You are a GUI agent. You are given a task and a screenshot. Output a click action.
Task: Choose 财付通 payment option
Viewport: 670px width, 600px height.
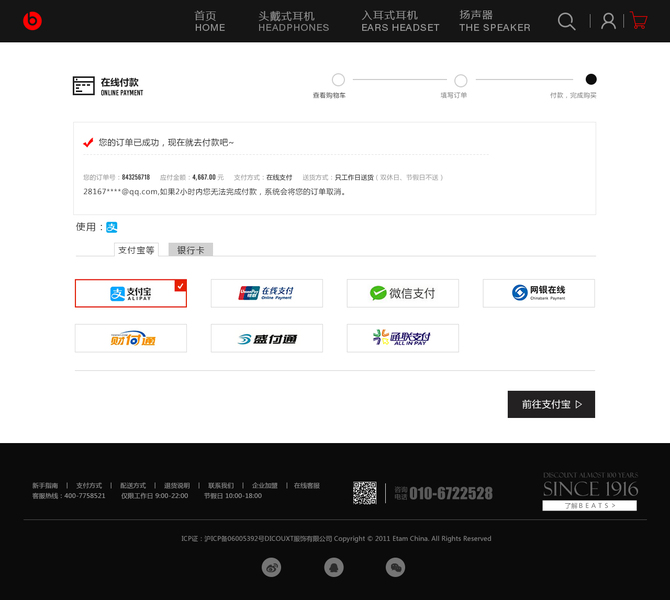point(131,338)
